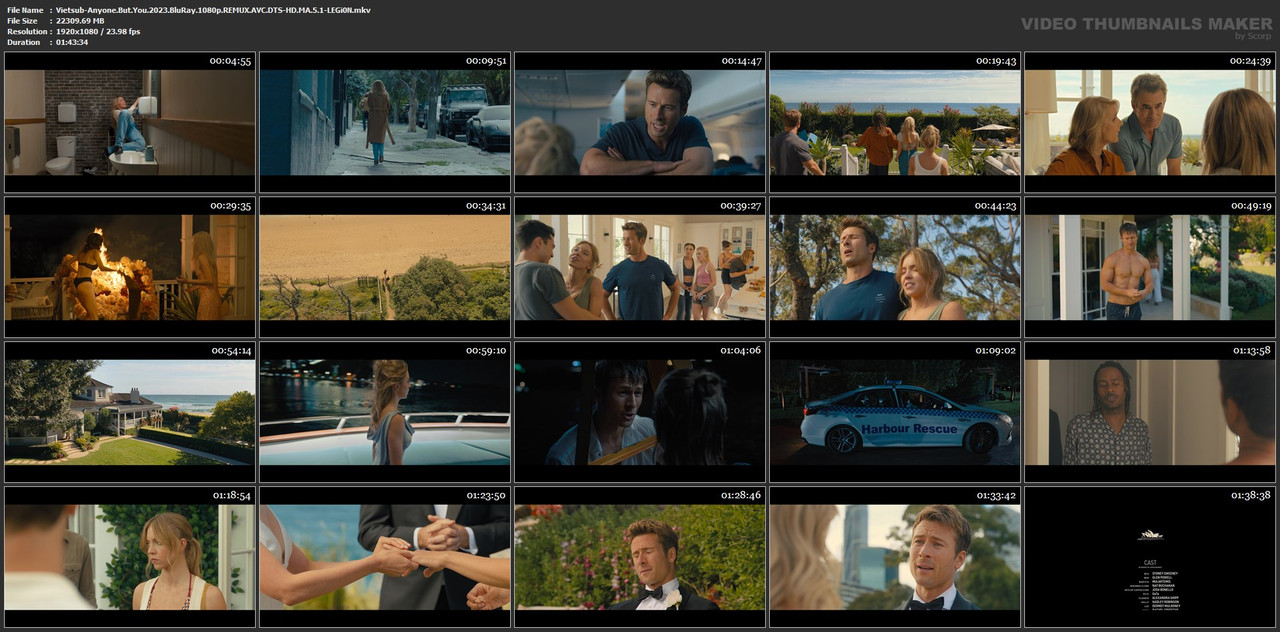Select the shirtless man thumbnail at 00:49:19
1280x632 pixels.
pyautogui.click(x=1150, y=267)
